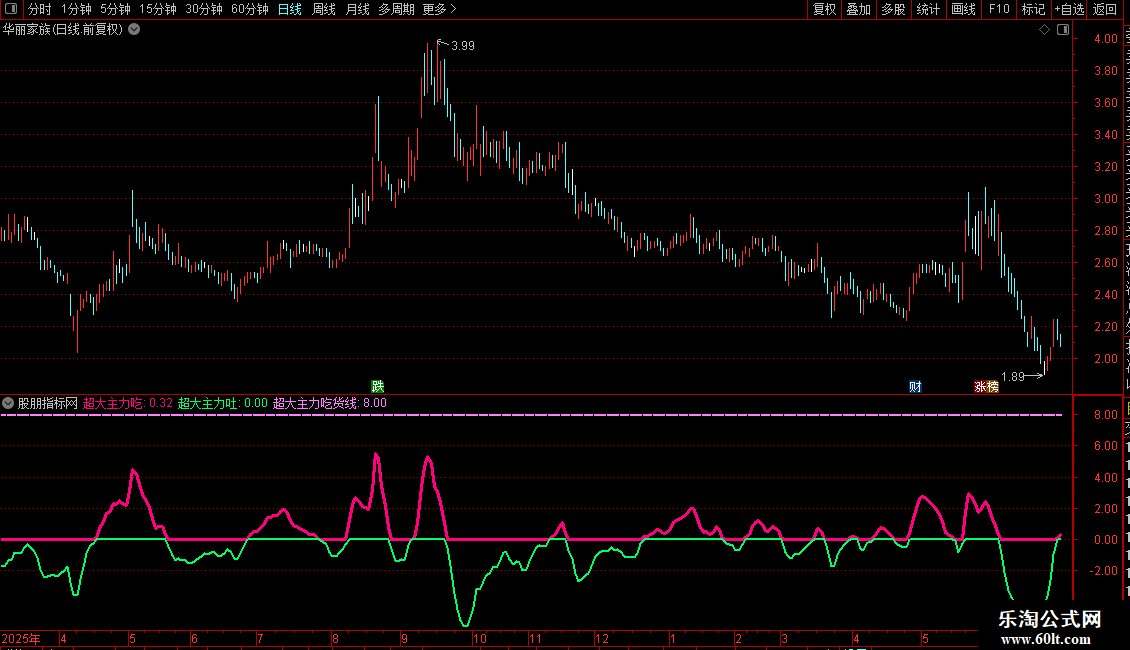The height and width of the screenshot is (650, 1130).
Task: Select the 5分钟 period
Action: [x=115, y=9]
